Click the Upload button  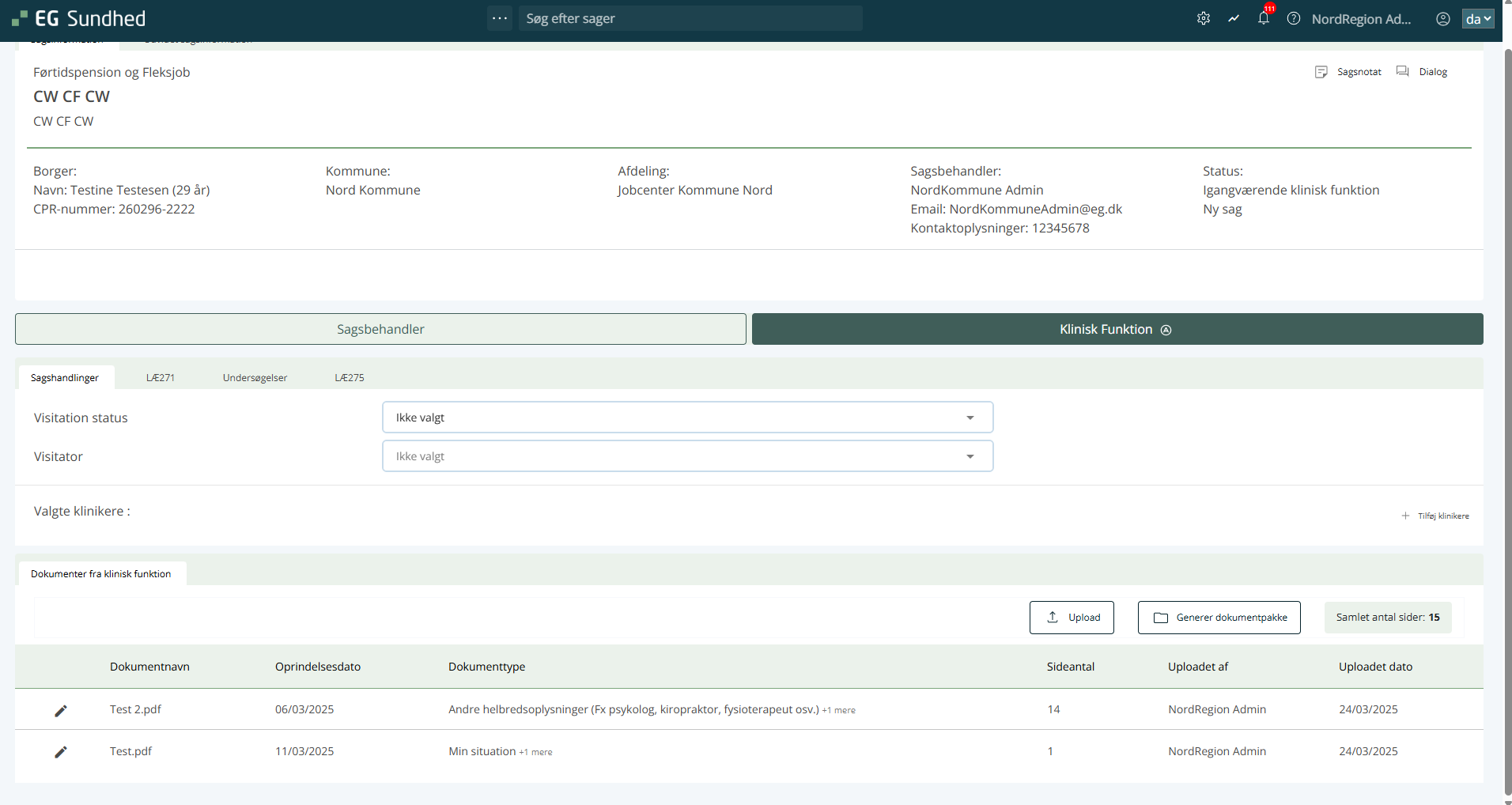coord(1072,618)
